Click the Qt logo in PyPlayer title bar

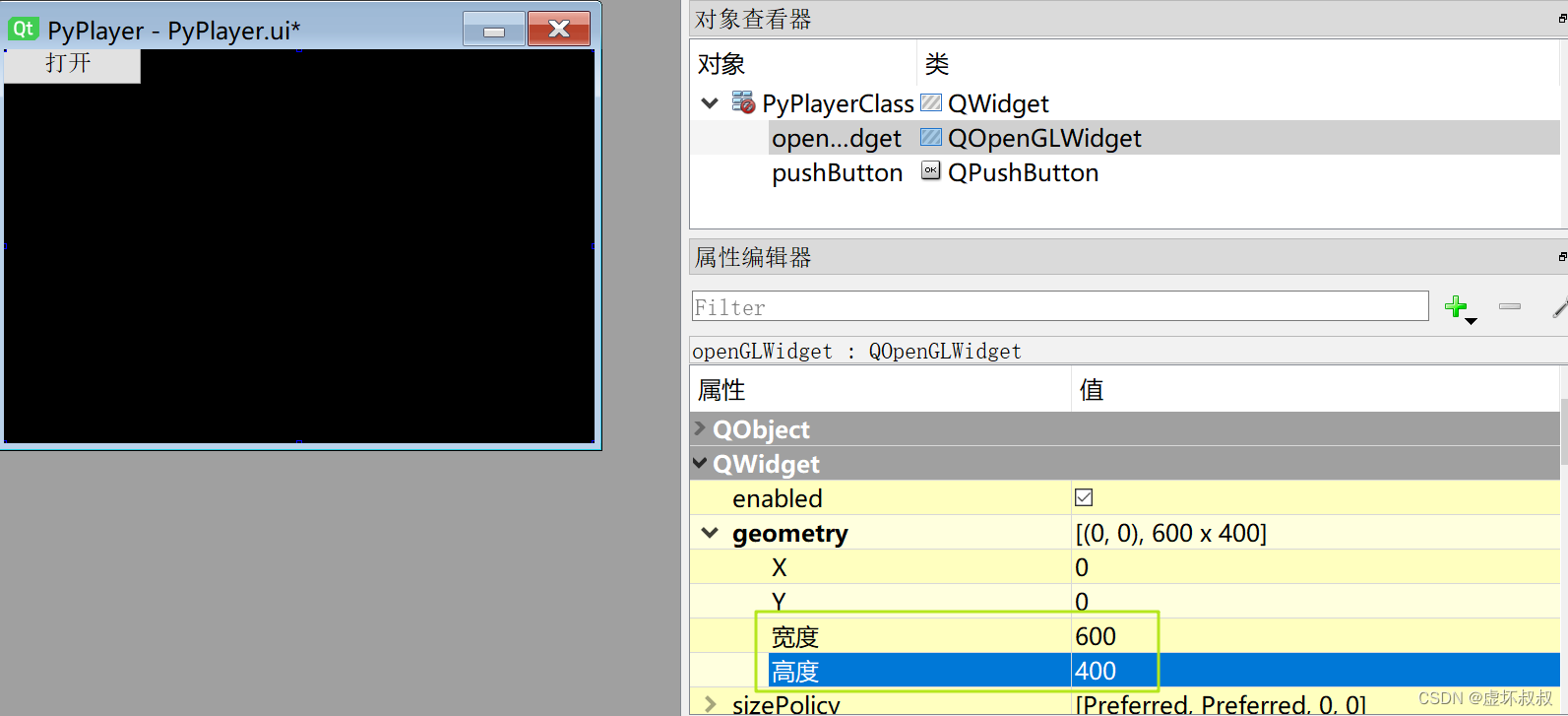click(x=23, y=30)
